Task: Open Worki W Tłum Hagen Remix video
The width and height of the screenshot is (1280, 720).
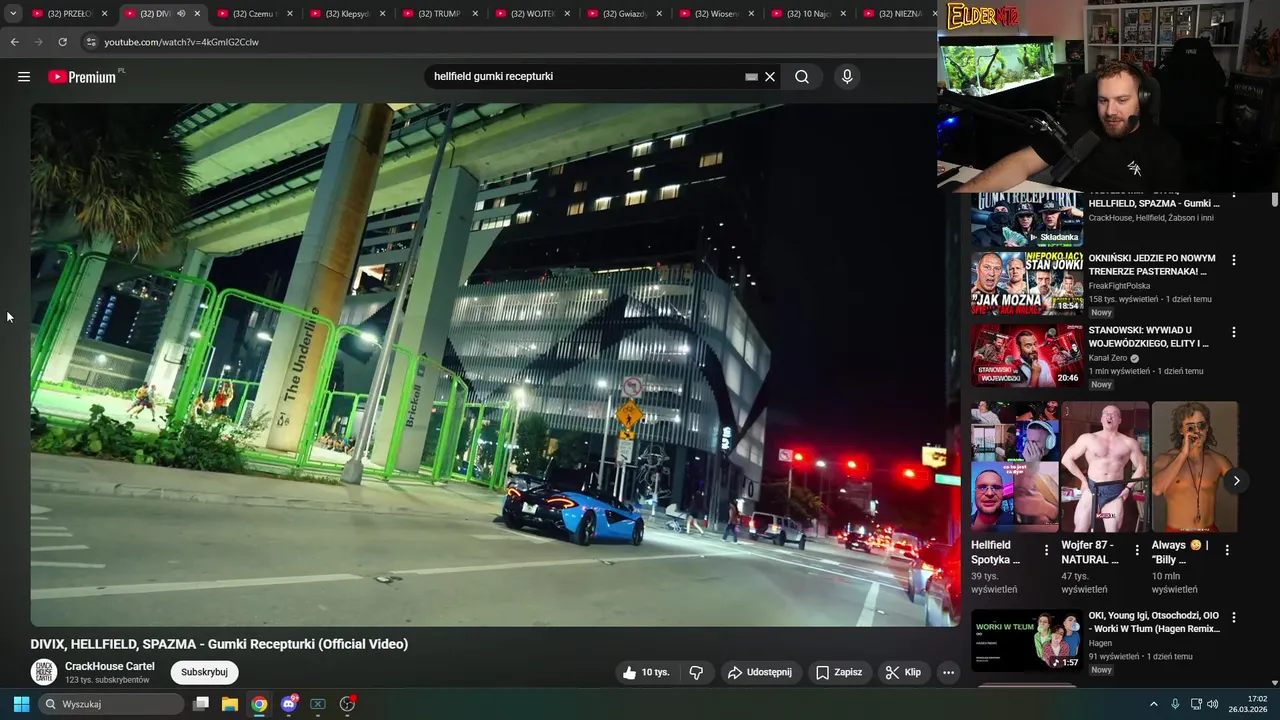Action: [1155, 623]
